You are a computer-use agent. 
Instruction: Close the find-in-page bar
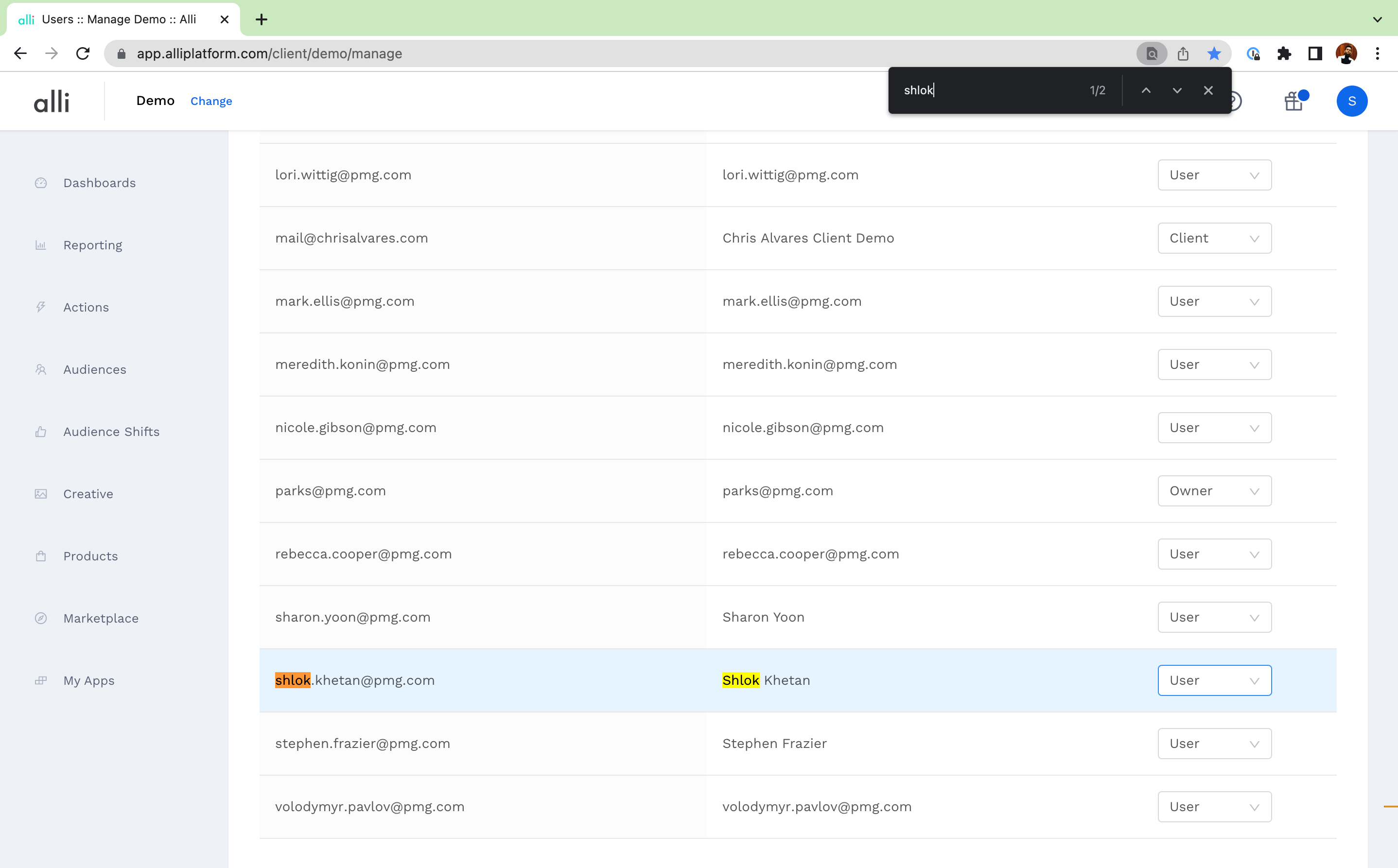[x=1208, y=90]
